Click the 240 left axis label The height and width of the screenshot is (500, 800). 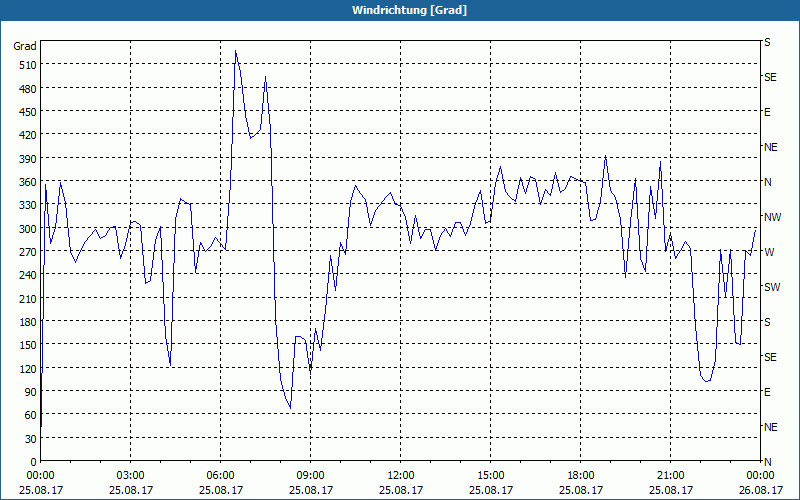tap(28, 275)
